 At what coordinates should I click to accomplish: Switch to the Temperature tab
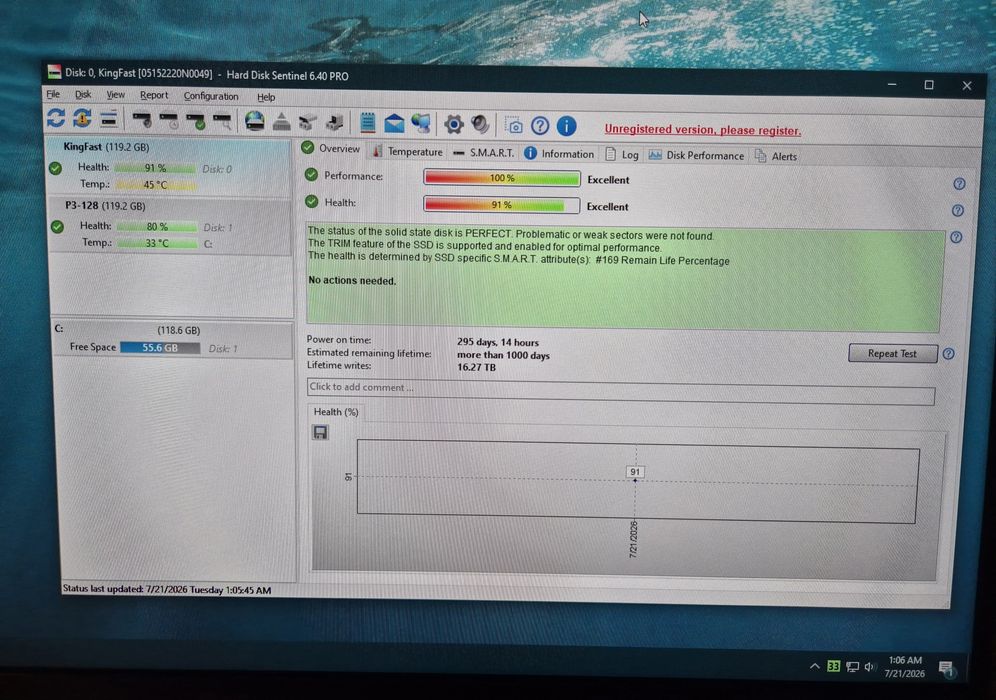point(408,151)
